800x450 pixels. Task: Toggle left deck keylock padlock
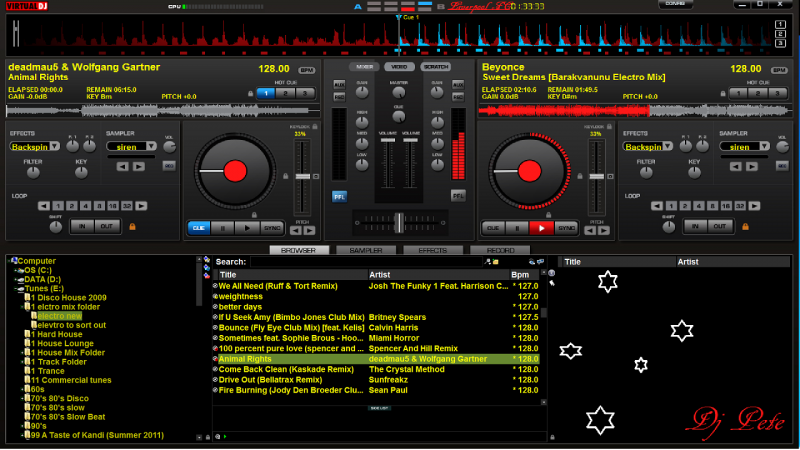pos(315,127)
